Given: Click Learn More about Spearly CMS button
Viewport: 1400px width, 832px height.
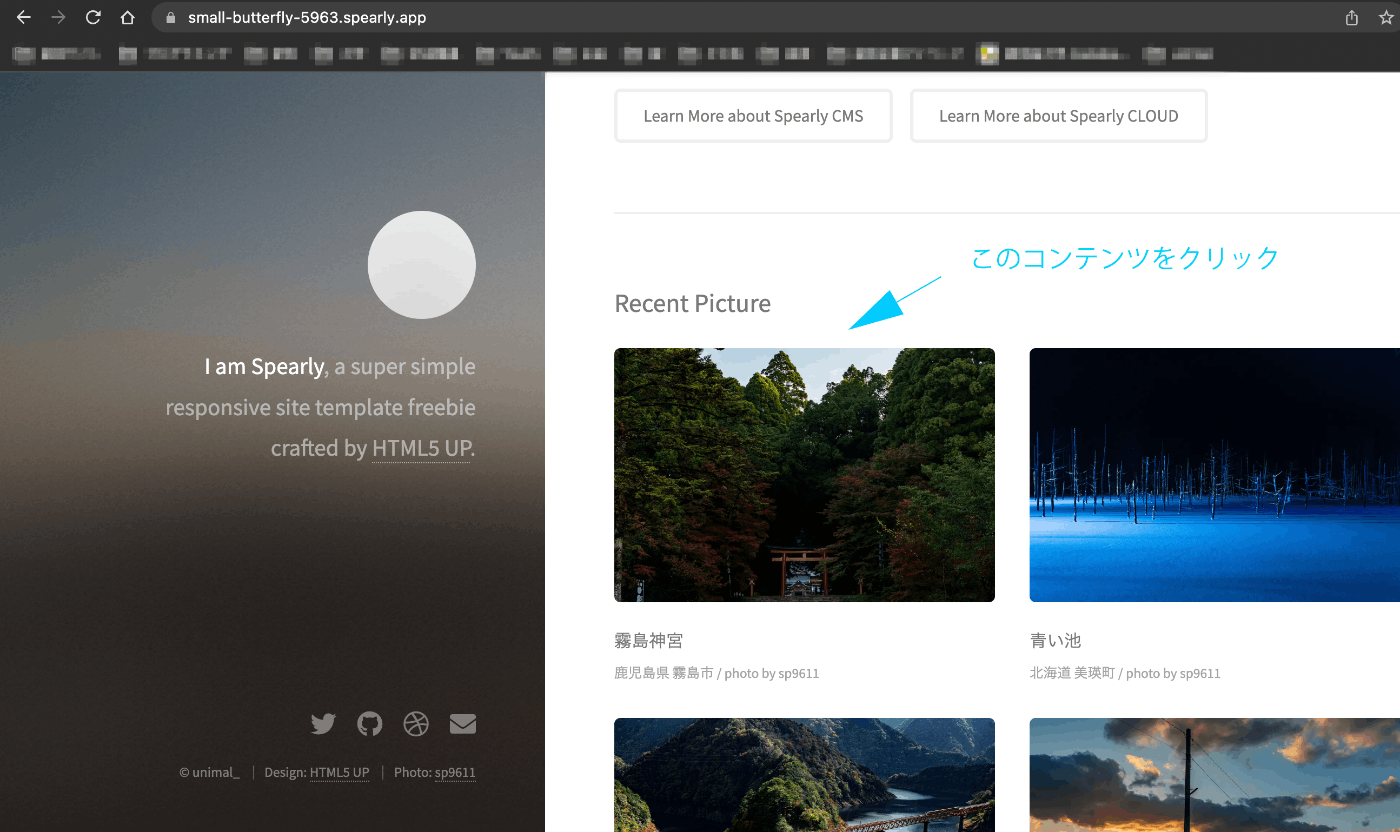Looking at the screenshot, I should click(x=753, y=116).
